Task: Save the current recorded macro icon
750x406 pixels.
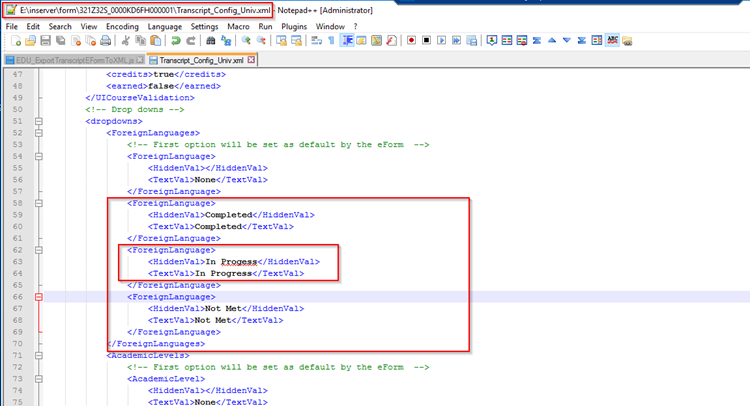Action: 472,41
